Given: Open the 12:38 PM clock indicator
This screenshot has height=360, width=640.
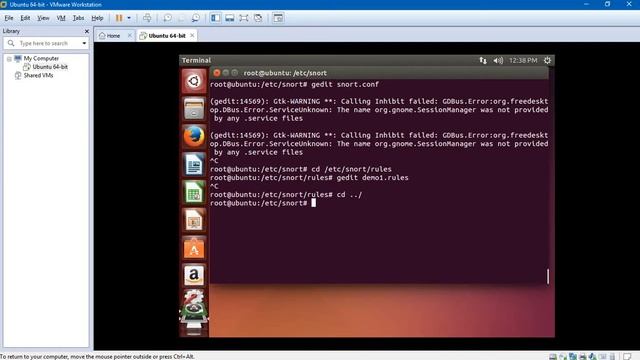Looking at the screenshot, I should [x=523, y=60].
